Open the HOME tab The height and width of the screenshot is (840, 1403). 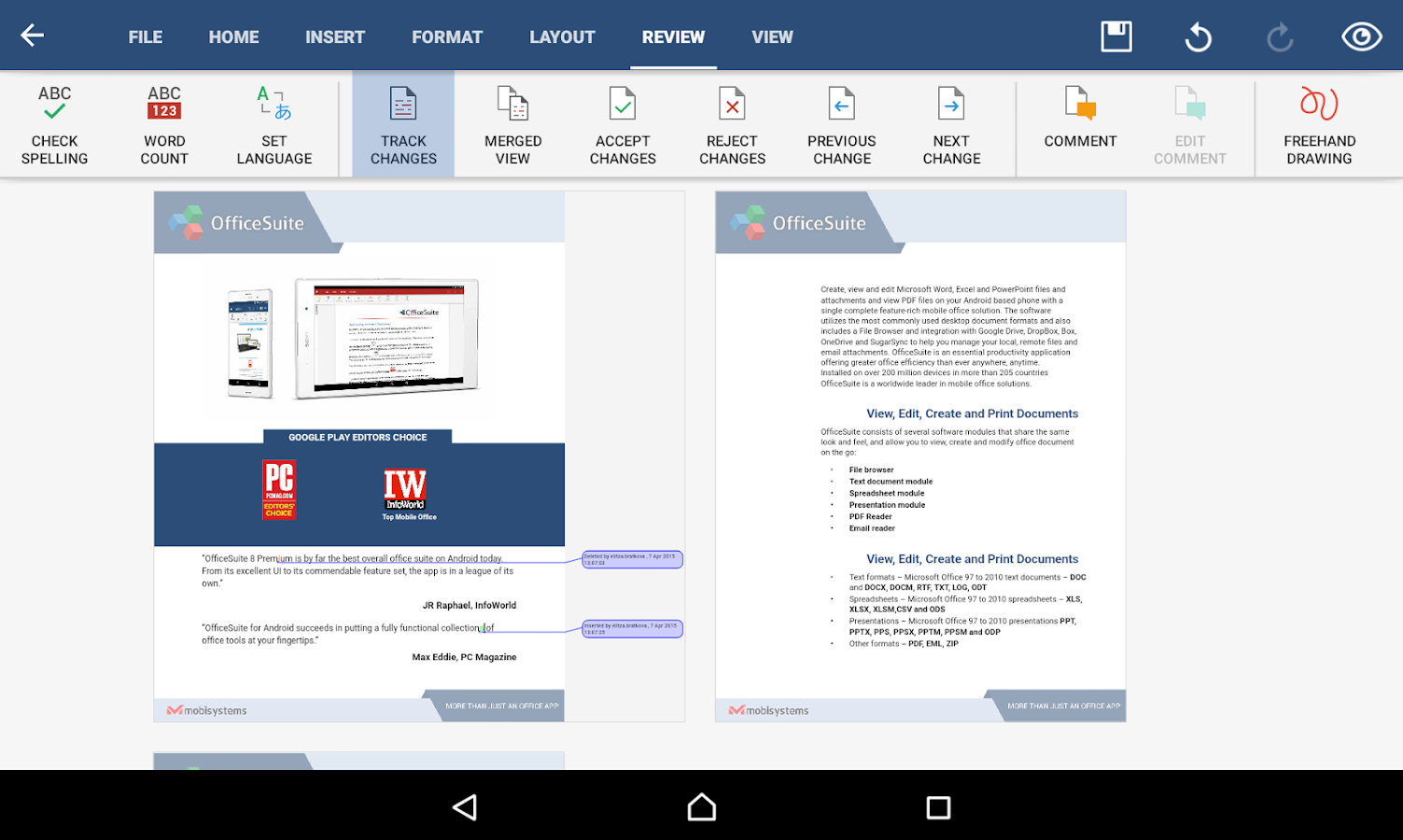pos(233,37)
